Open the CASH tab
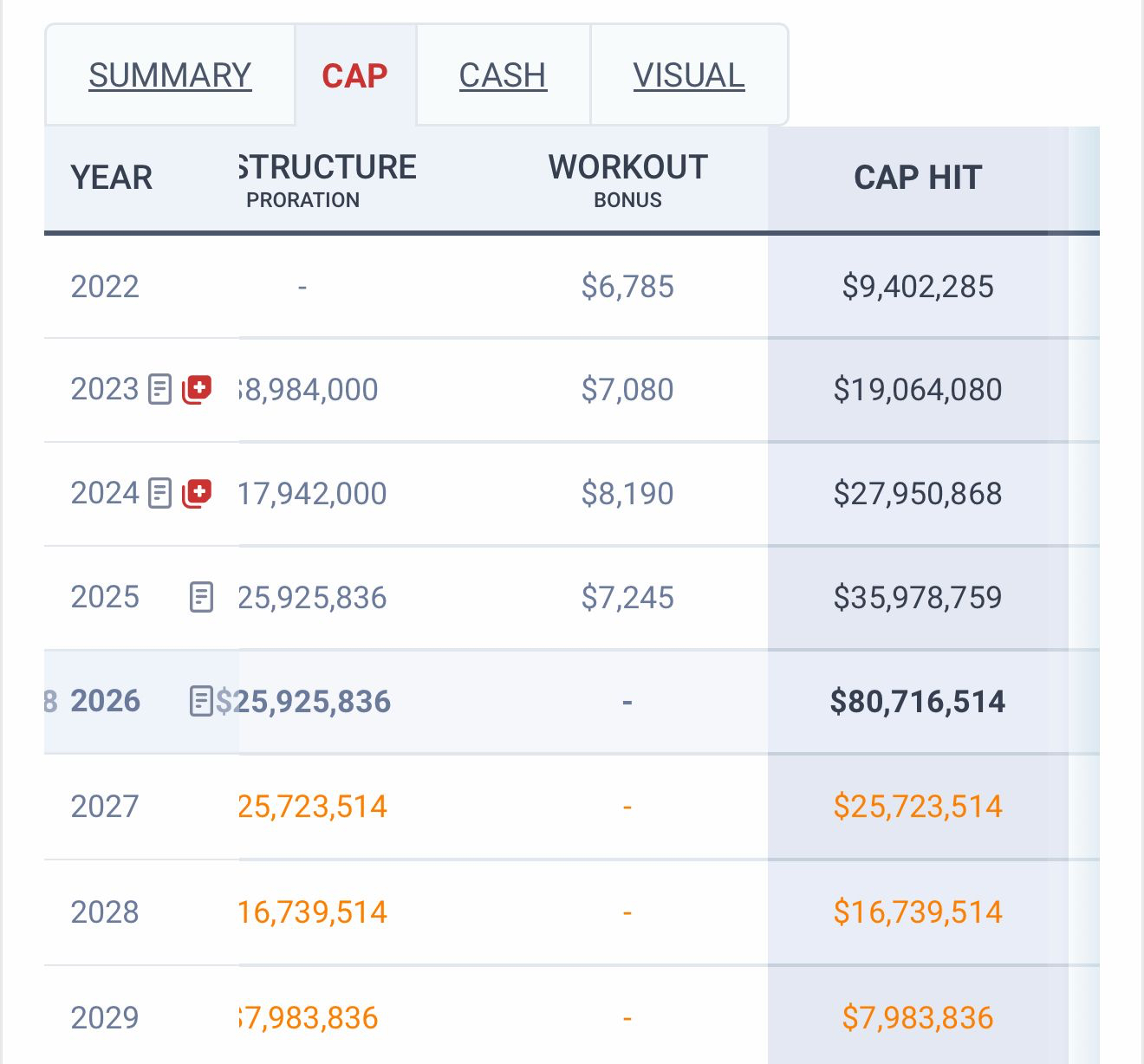This screenshot has width=1144, height=1064. click(x=503, y=75)
